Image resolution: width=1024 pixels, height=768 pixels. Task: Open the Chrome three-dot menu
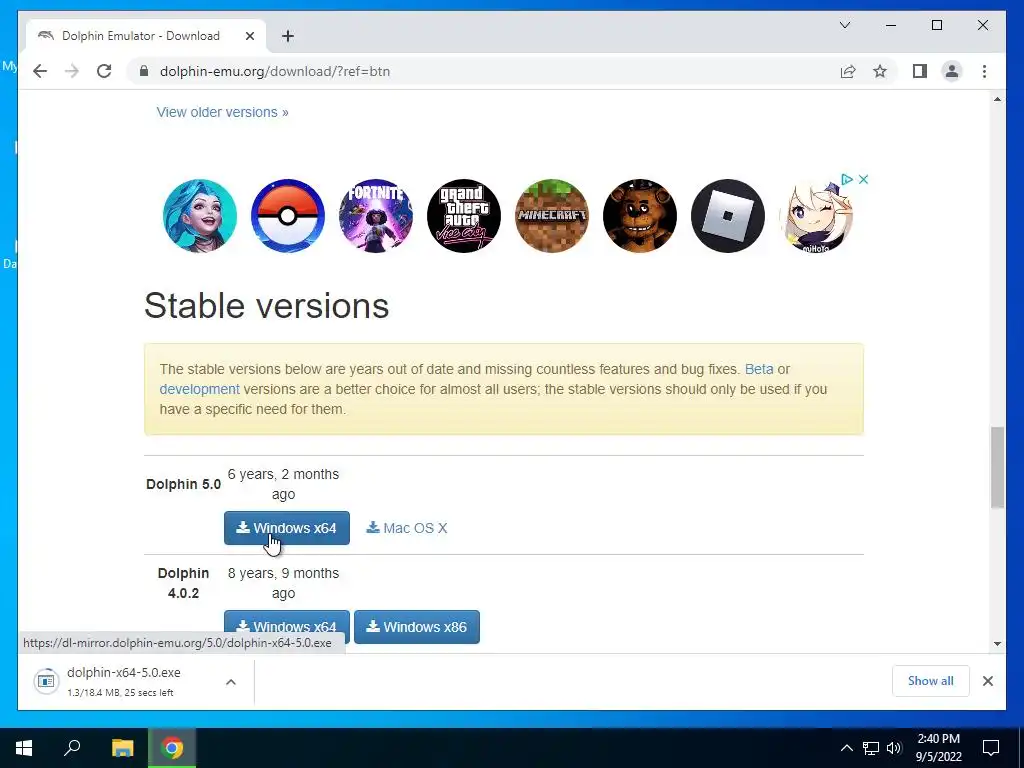tap(984, 71)
